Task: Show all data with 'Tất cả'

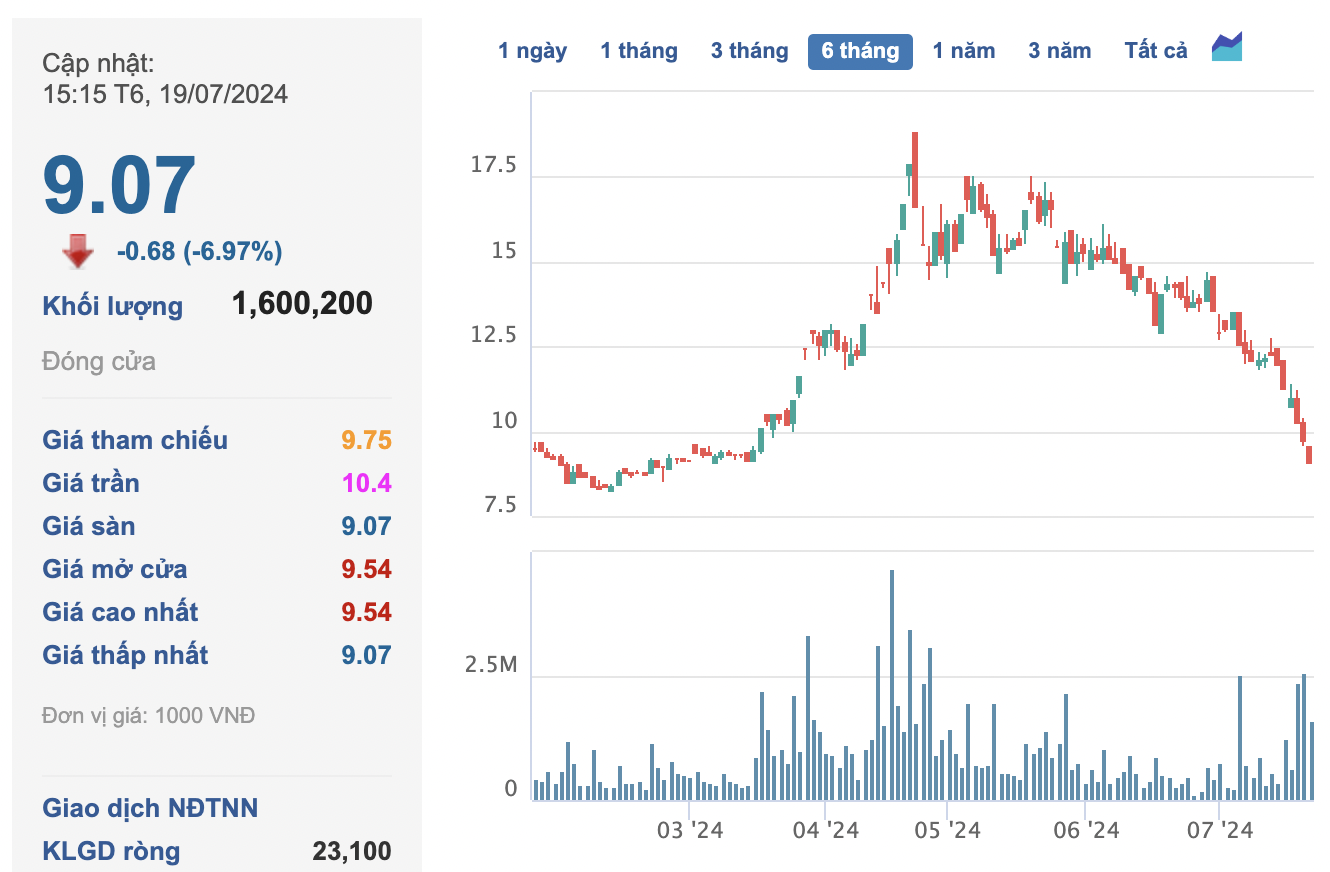Action: click(1156, 51)
